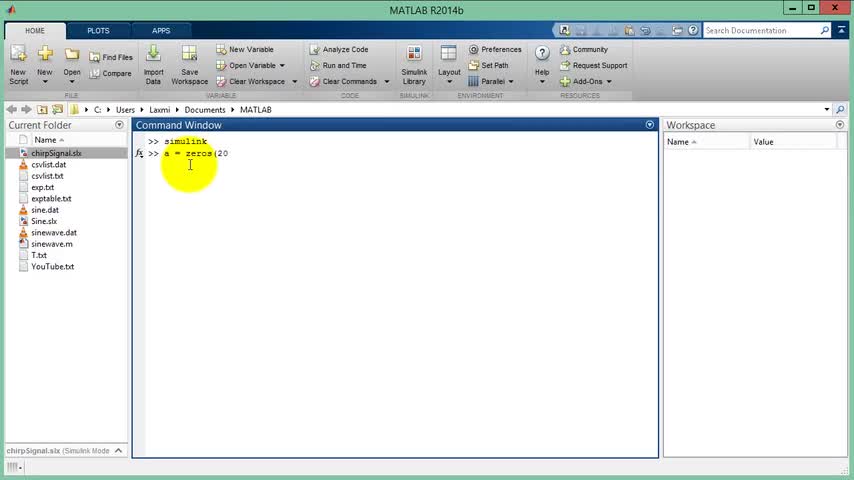Click the new shortcut quick access icon
The width and height of the screenshot is (854, 480).
coord(565,31)
